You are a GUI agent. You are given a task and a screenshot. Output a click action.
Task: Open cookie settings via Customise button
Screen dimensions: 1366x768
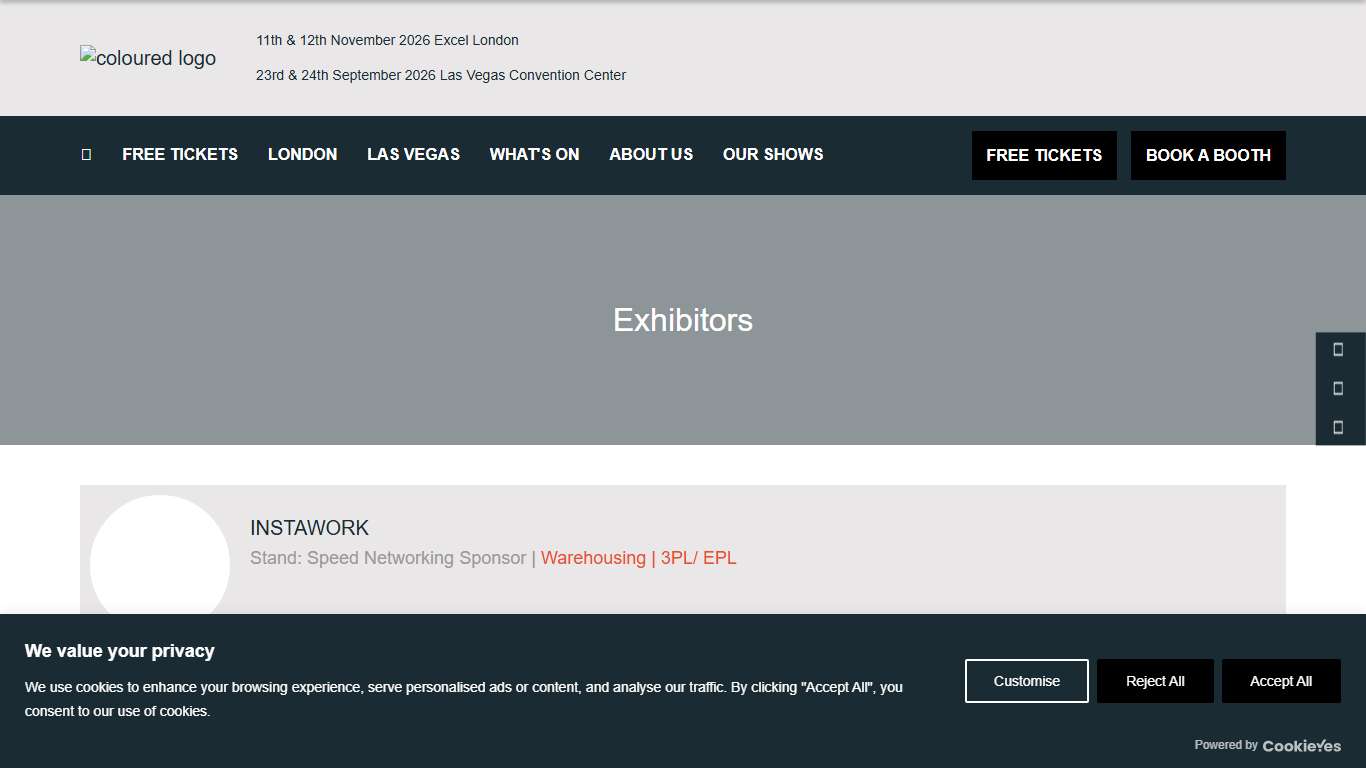1026,680
